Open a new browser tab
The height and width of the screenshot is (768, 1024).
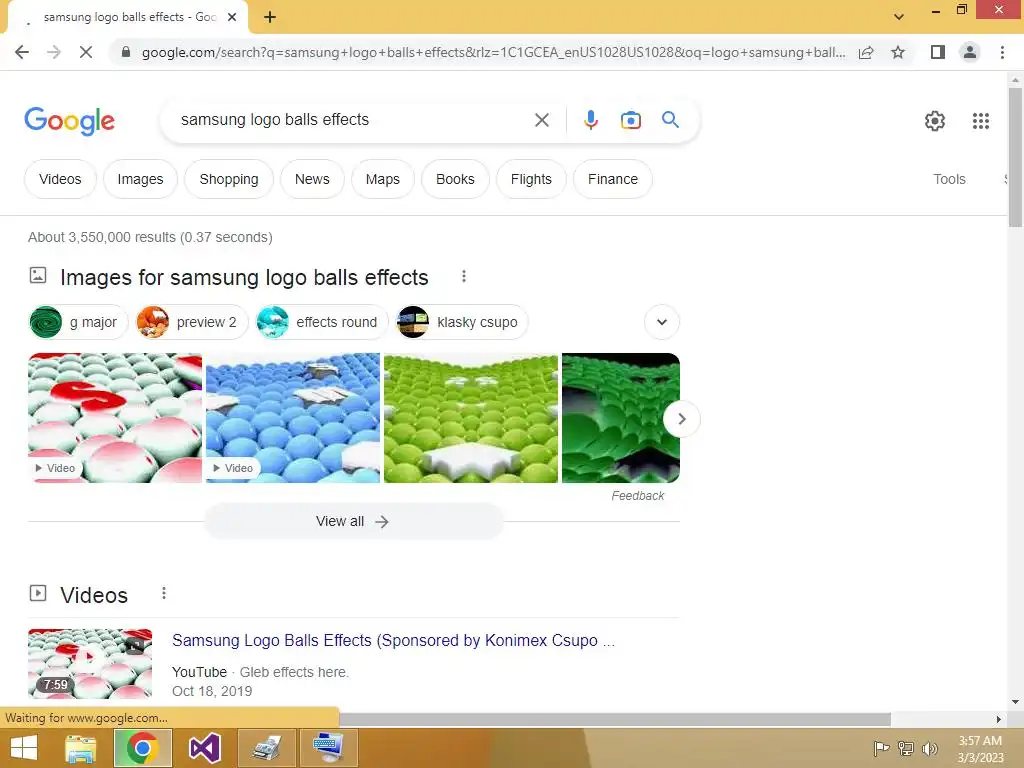(x=270, y=17)
